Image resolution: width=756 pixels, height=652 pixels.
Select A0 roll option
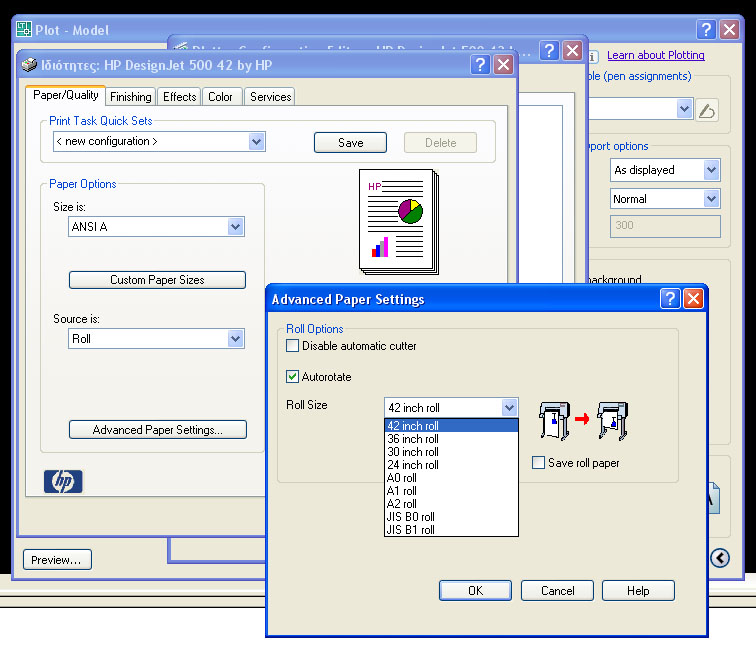pyautogui.click(x=451, y=478)
